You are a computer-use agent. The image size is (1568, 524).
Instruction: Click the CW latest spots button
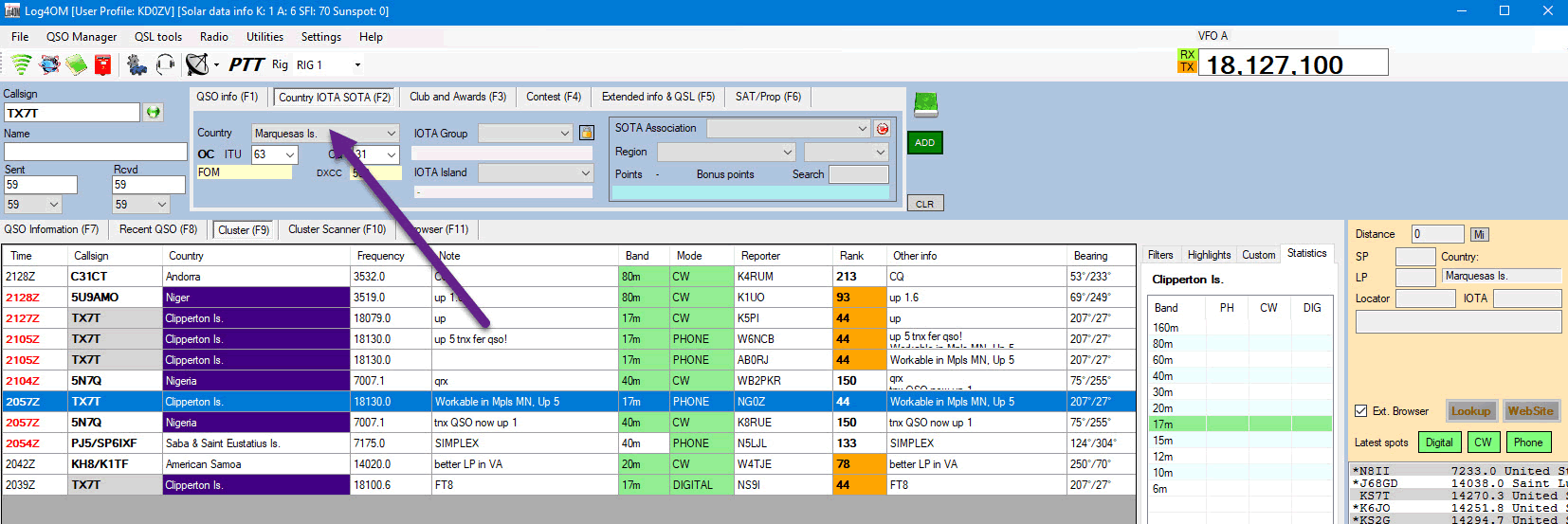click(1484, 443)
